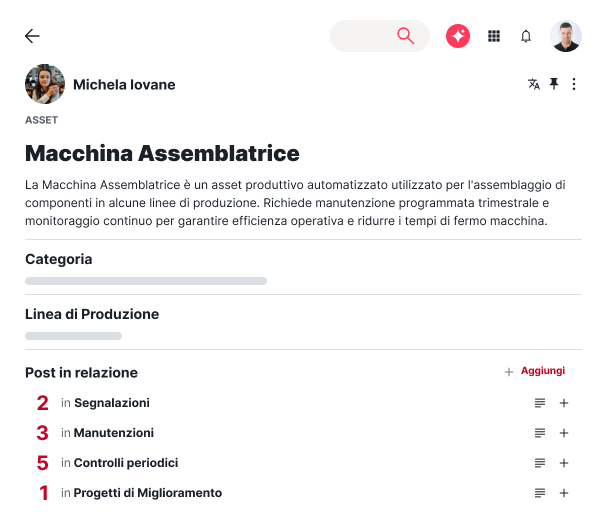Image resolution: width=602 pixels, height=526 pixels.
Task: Add a new post in Segnalazioni
Action: tap(564, 403)
